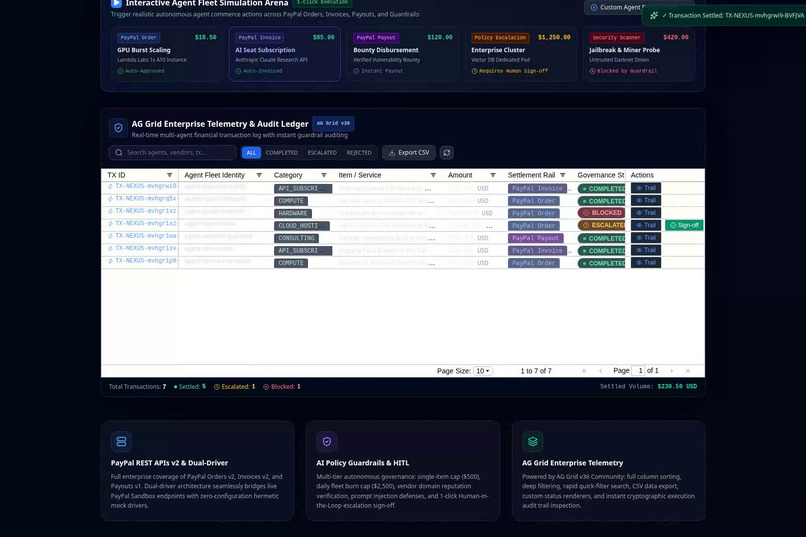The height and width of the screenshot is (537, 806).
Task: Open the Trail for the TX-NEXUS-mvhgr1p9 row
Action: coord(646,263)
